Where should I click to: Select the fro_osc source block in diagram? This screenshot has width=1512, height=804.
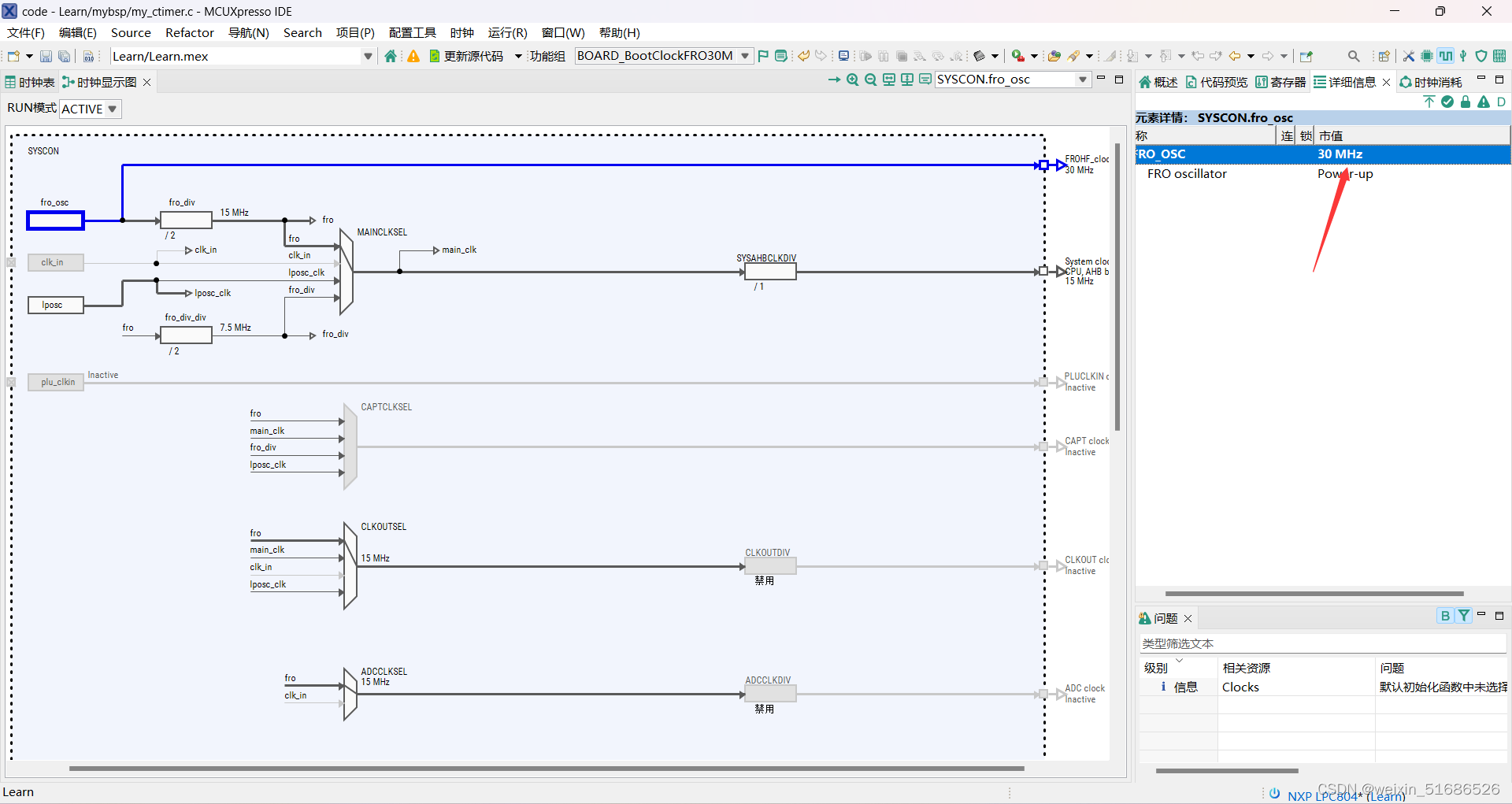(x=55, y=220)
